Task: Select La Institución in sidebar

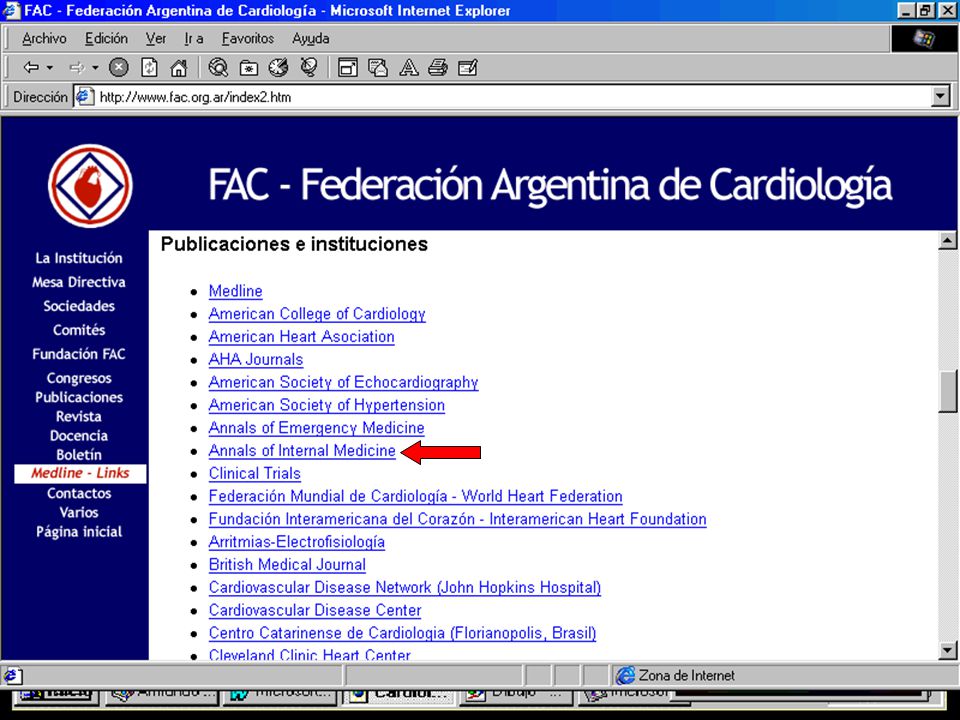Action: pos(78,258)
